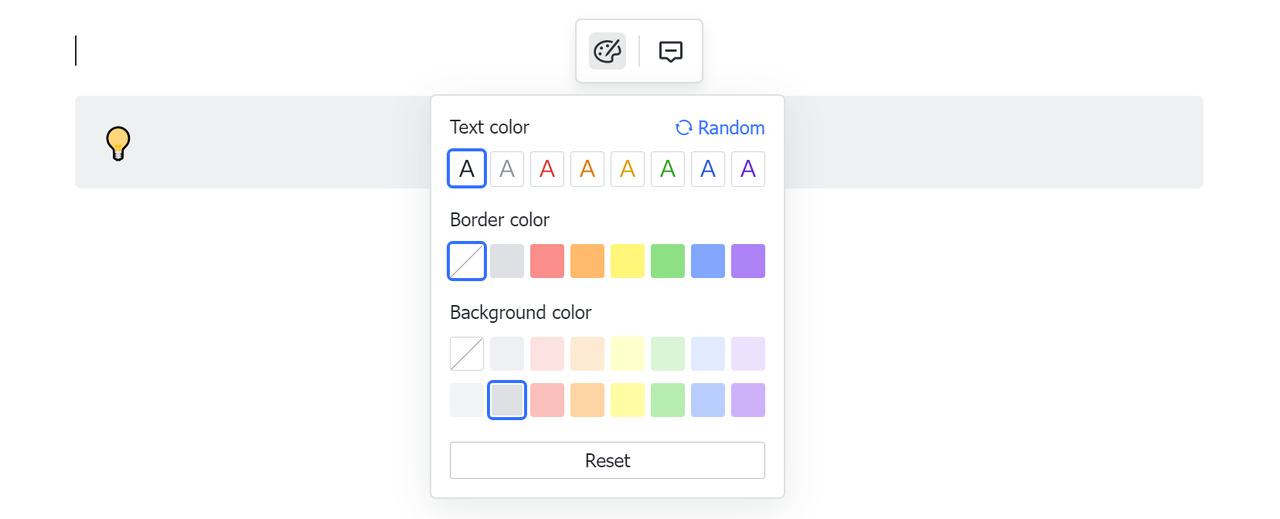Select the red border color swatch
Viewport: 1280px width, 519px height.
[x=547, y=261]
